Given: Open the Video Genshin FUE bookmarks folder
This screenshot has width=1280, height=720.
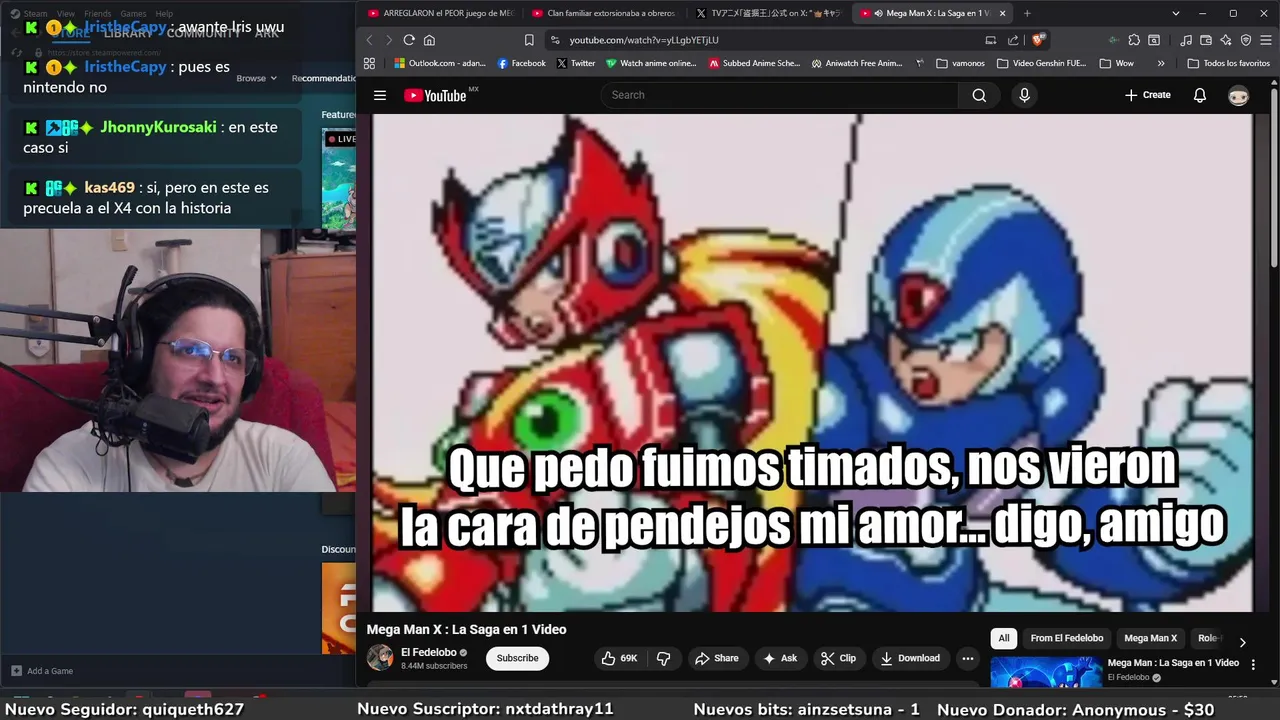Looking at the screenshot, I should coord(1041,63).
